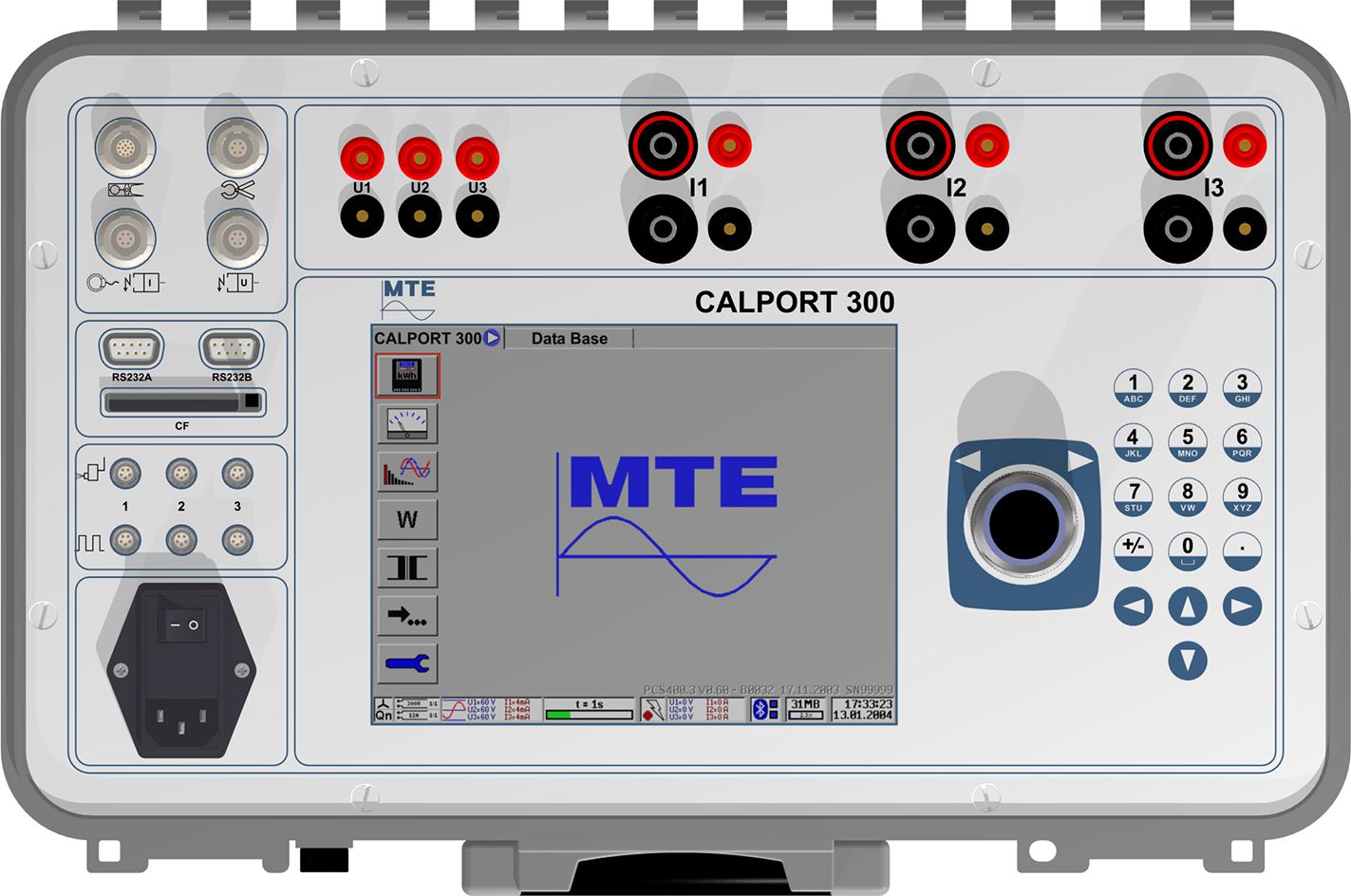Click the left arrow on jog dial housing
1351x896 pixels.
click(967, 460)
